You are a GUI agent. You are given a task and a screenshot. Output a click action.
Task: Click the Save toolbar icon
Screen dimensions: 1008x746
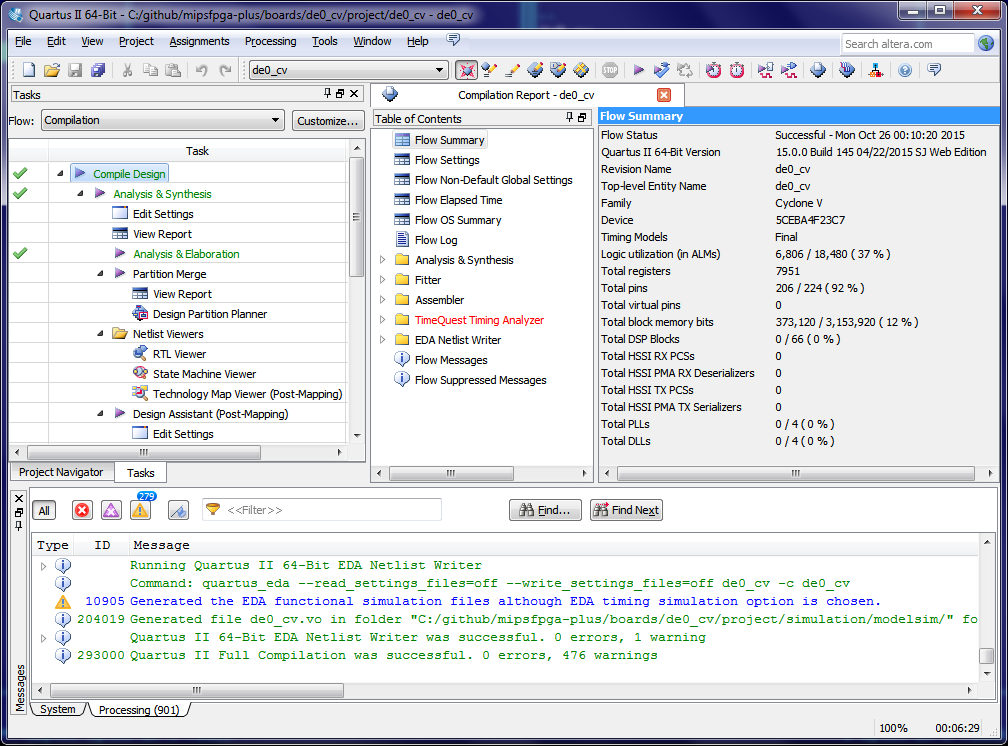click(75, 70)
